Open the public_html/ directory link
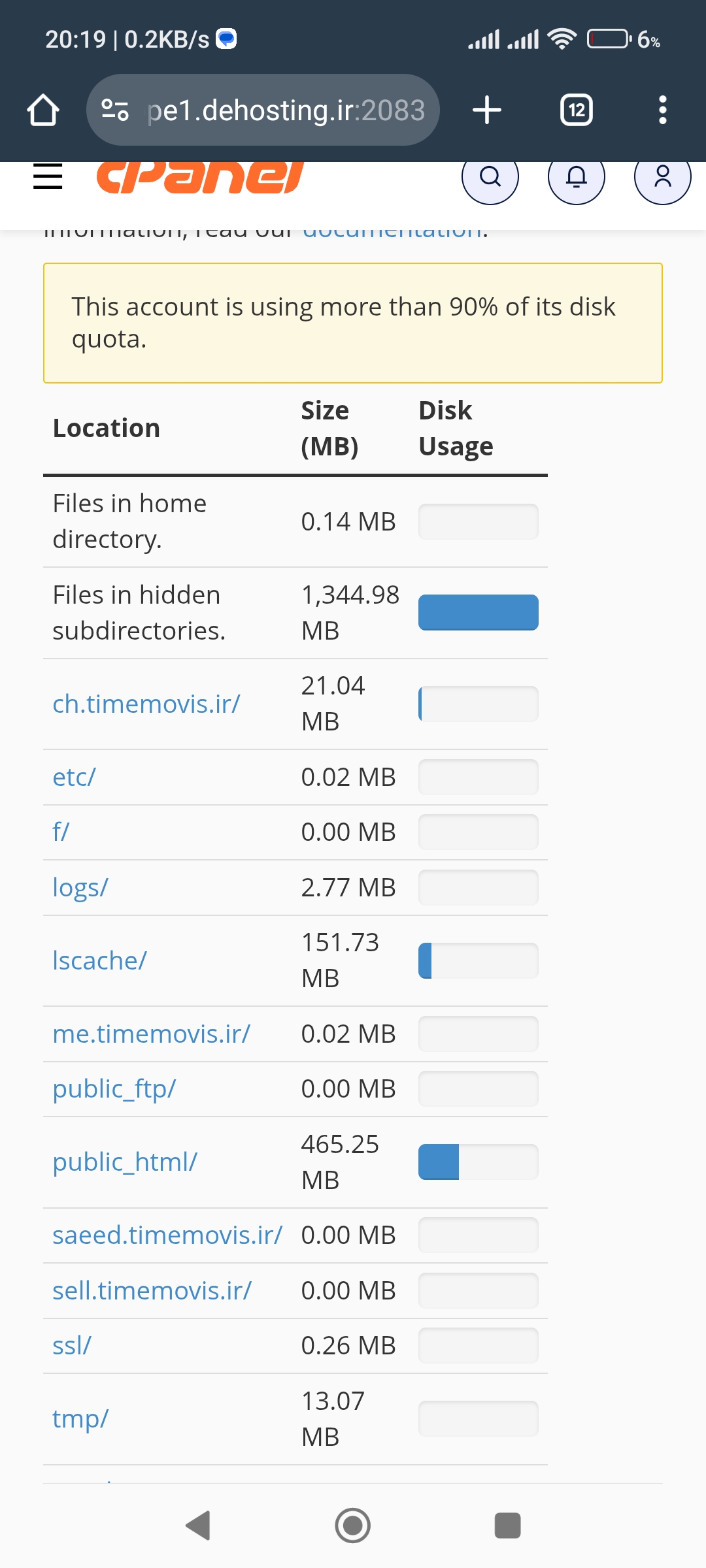 pyautogui.click(x=125, y=1162)
